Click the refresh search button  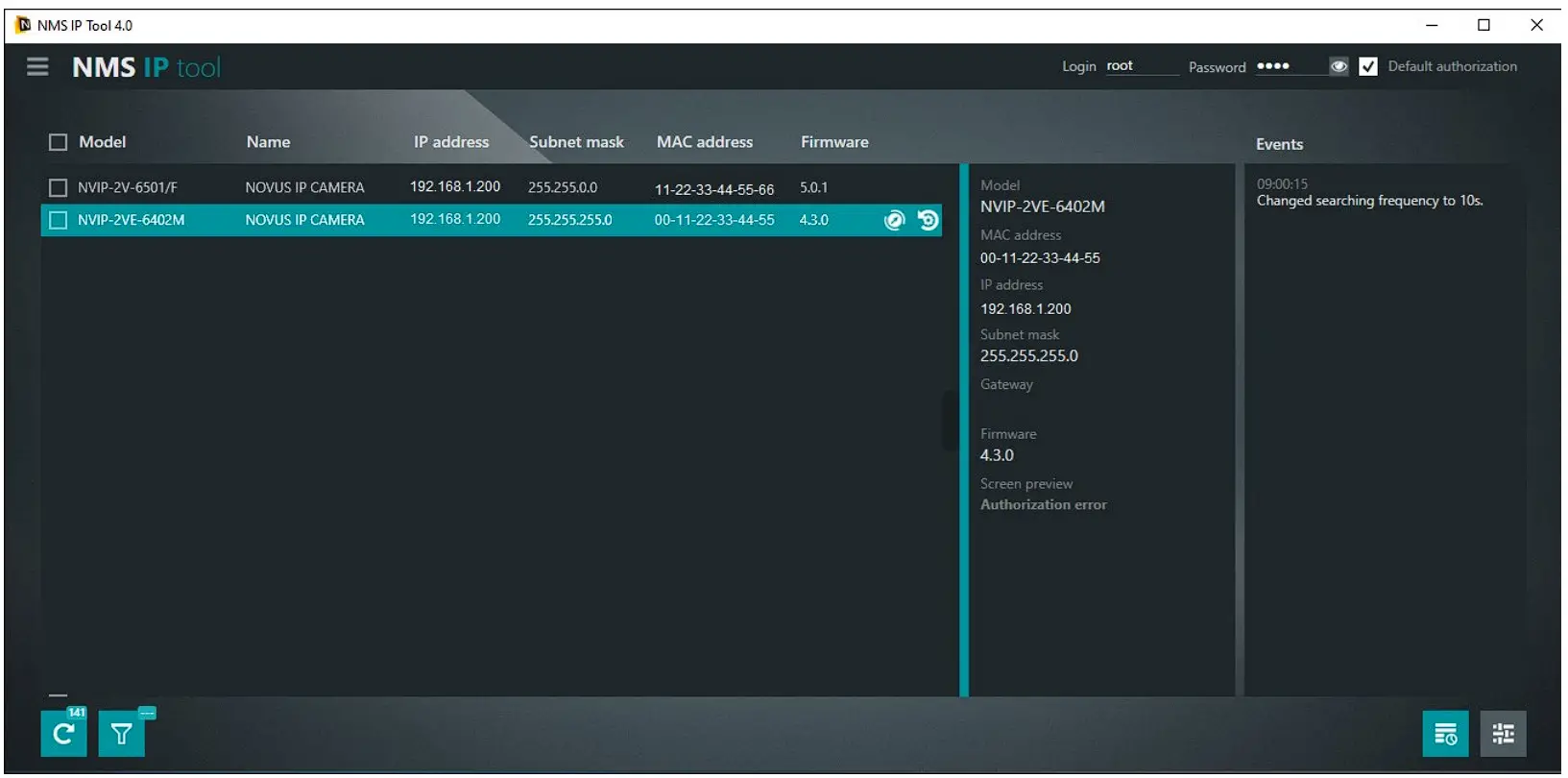click(x=63, y=734)
